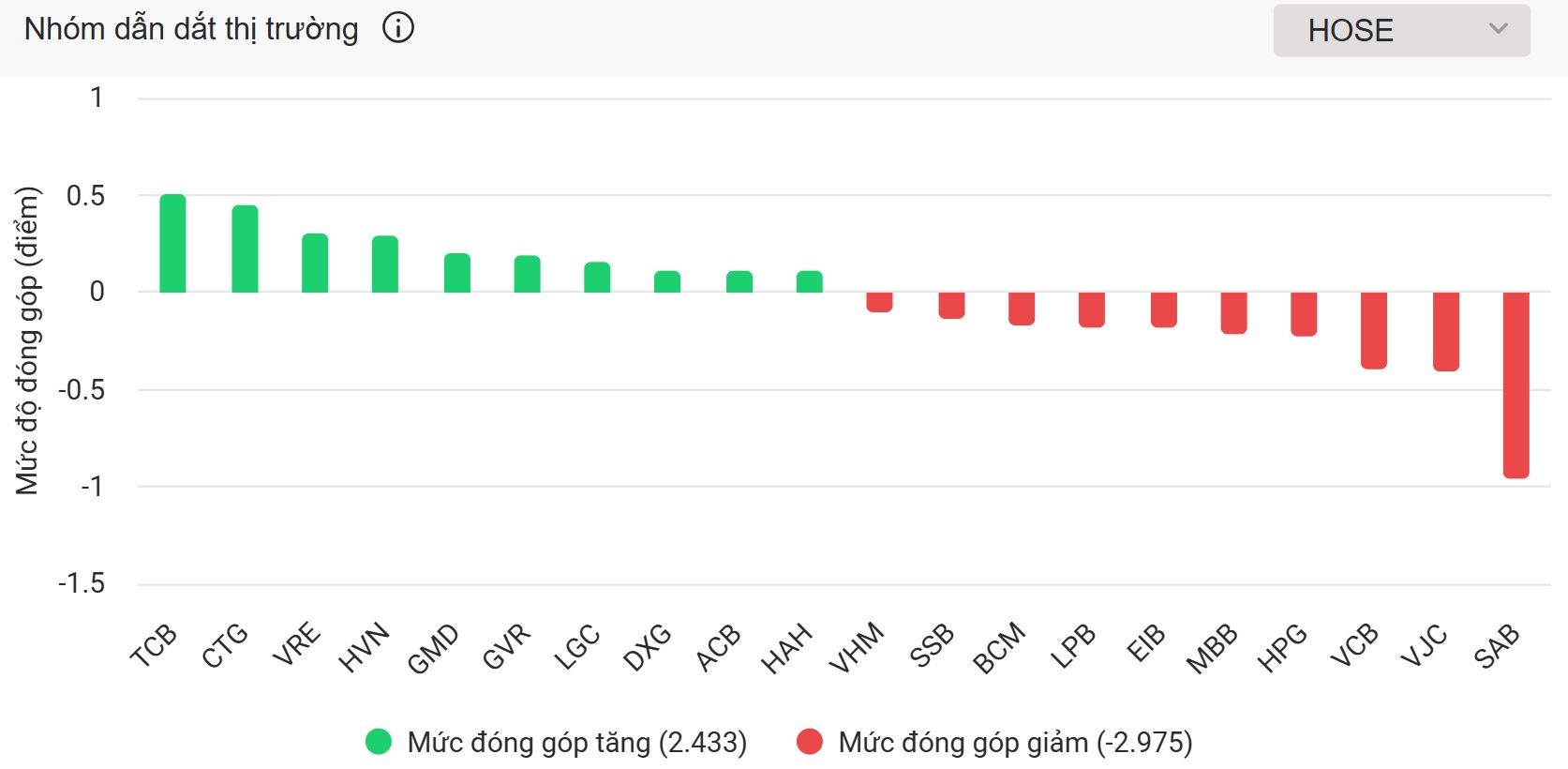The height and width of the screenshot is (769, 1568).
Task: Click the red legend color dot
Action: pos(810,743)
